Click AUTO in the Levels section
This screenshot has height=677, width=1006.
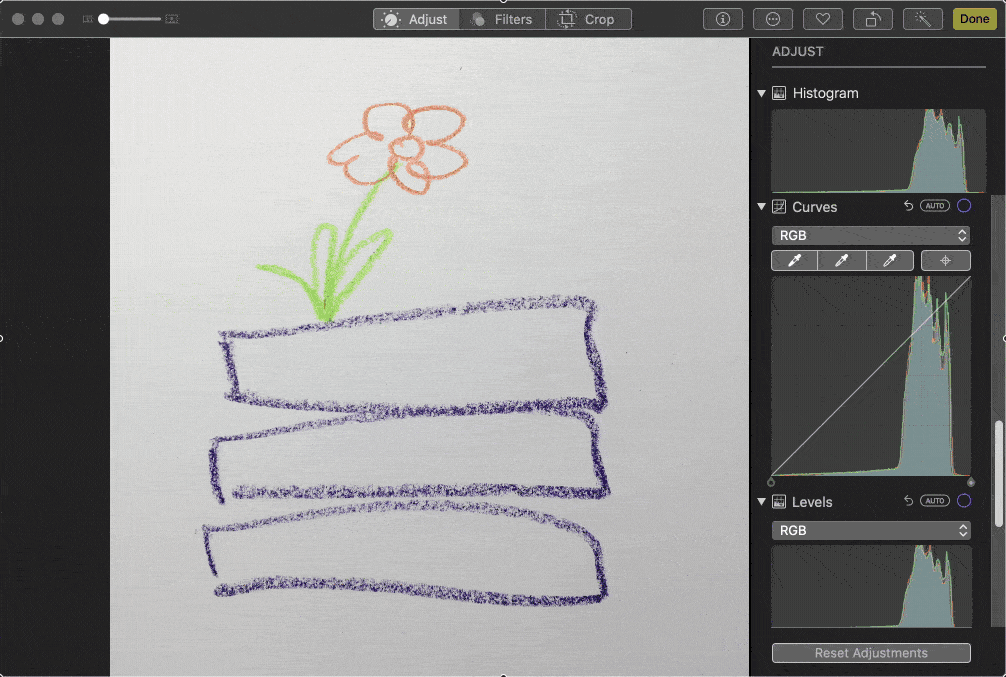935,501
